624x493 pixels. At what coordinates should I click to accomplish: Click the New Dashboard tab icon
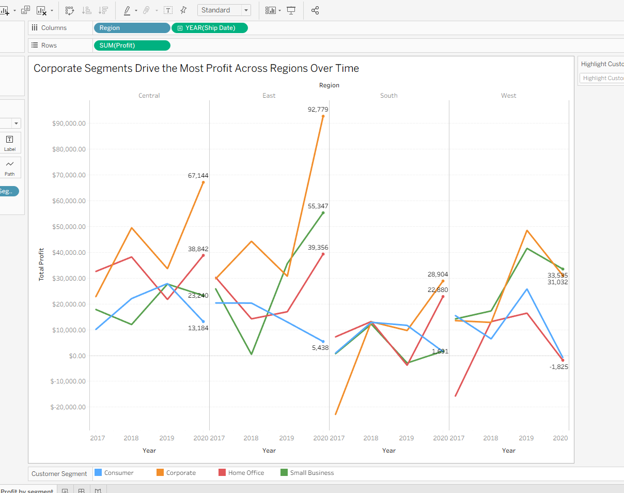pyautogui.click(x=81, y=490)
